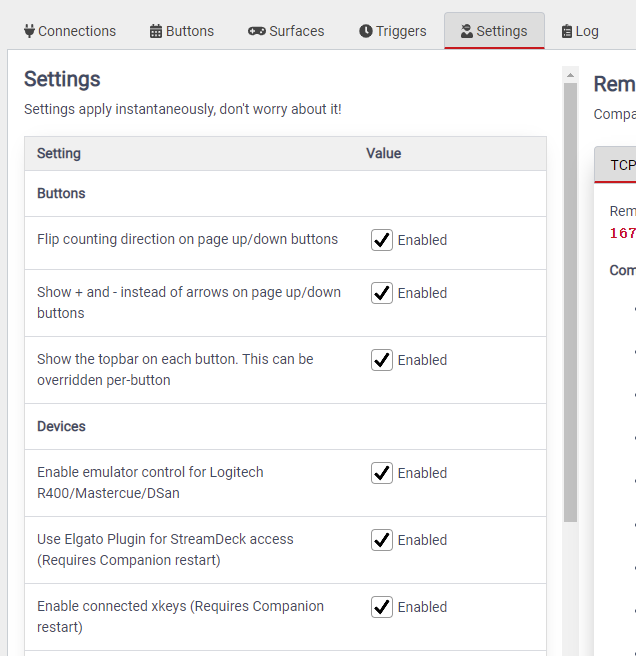Click the settings panel vertical scrollbar

pos(570,300)
